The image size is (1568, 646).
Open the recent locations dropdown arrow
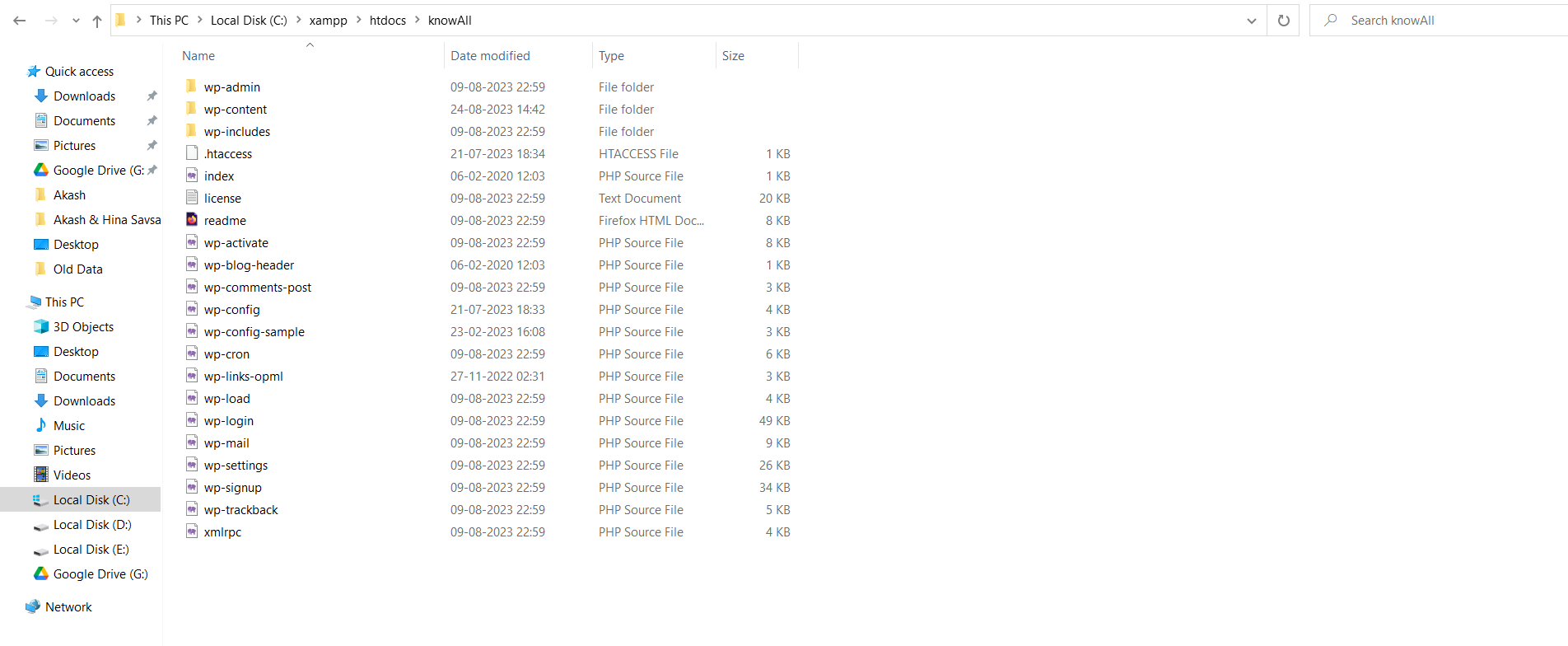click(x=76, y=21)
